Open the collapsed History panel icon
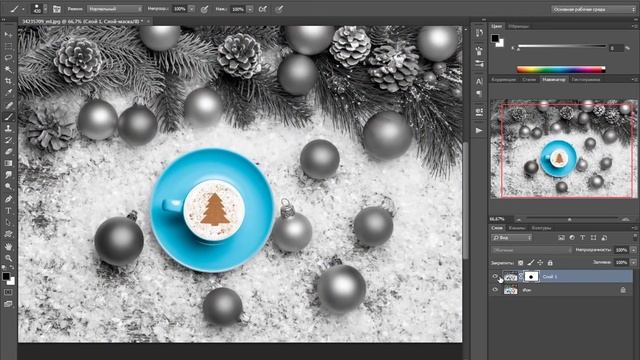 pos(479,33)
